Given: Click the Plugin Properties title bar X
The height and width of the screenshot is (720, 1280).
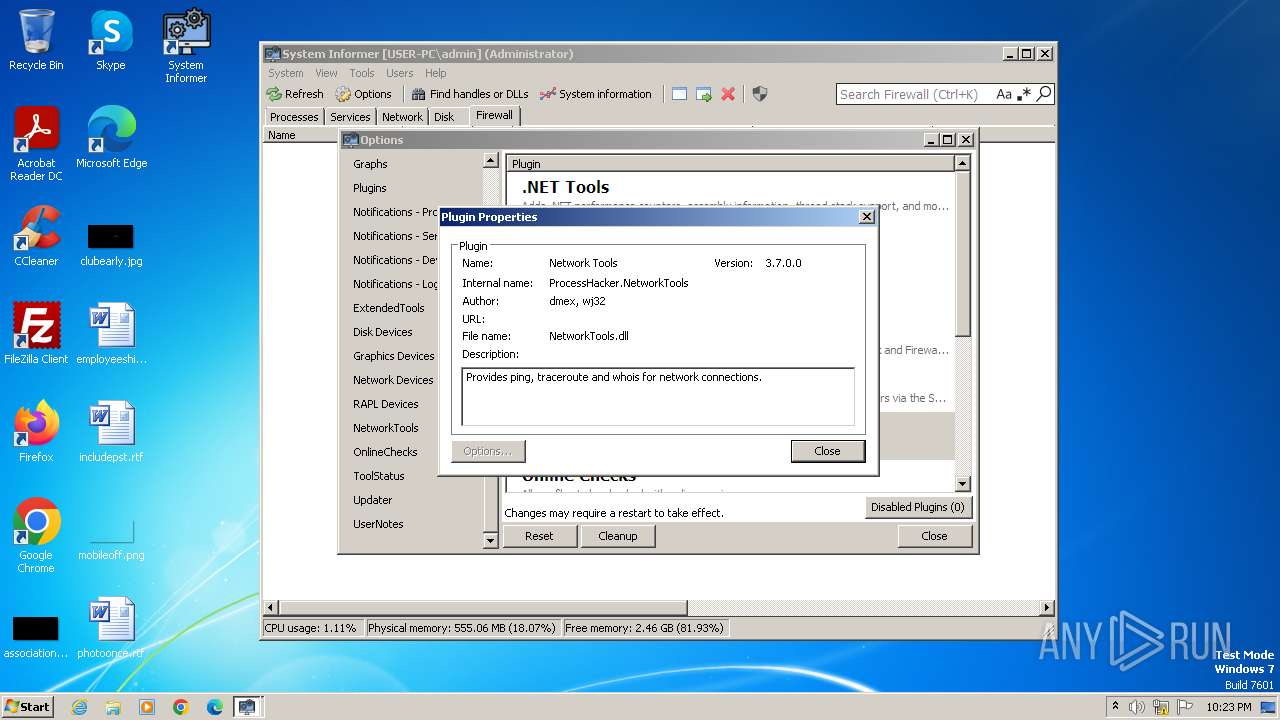Looking at the screenshot, I should pos(867,217).
